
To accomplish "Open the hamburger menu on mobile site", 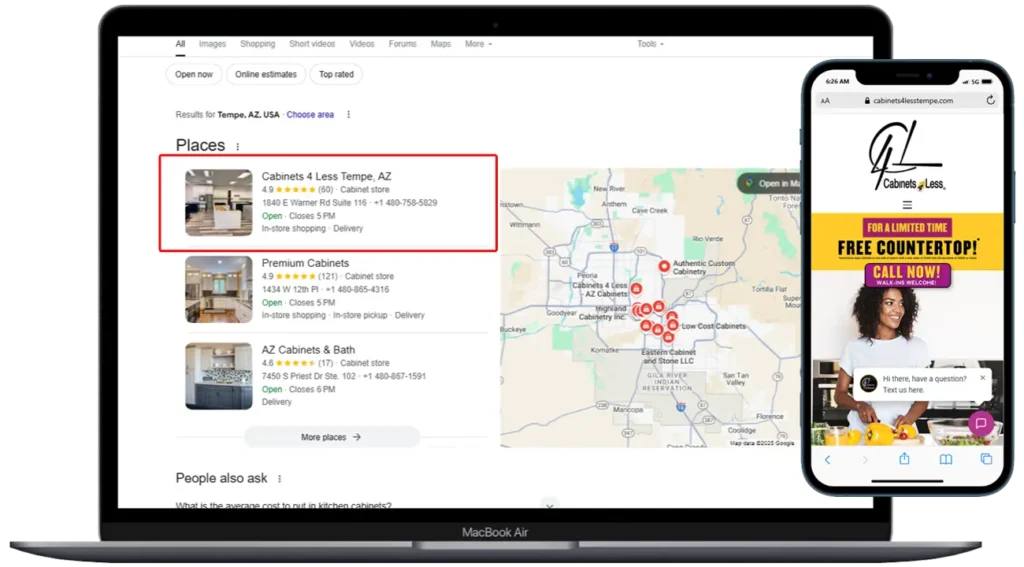I will click(x=907, y=205).
